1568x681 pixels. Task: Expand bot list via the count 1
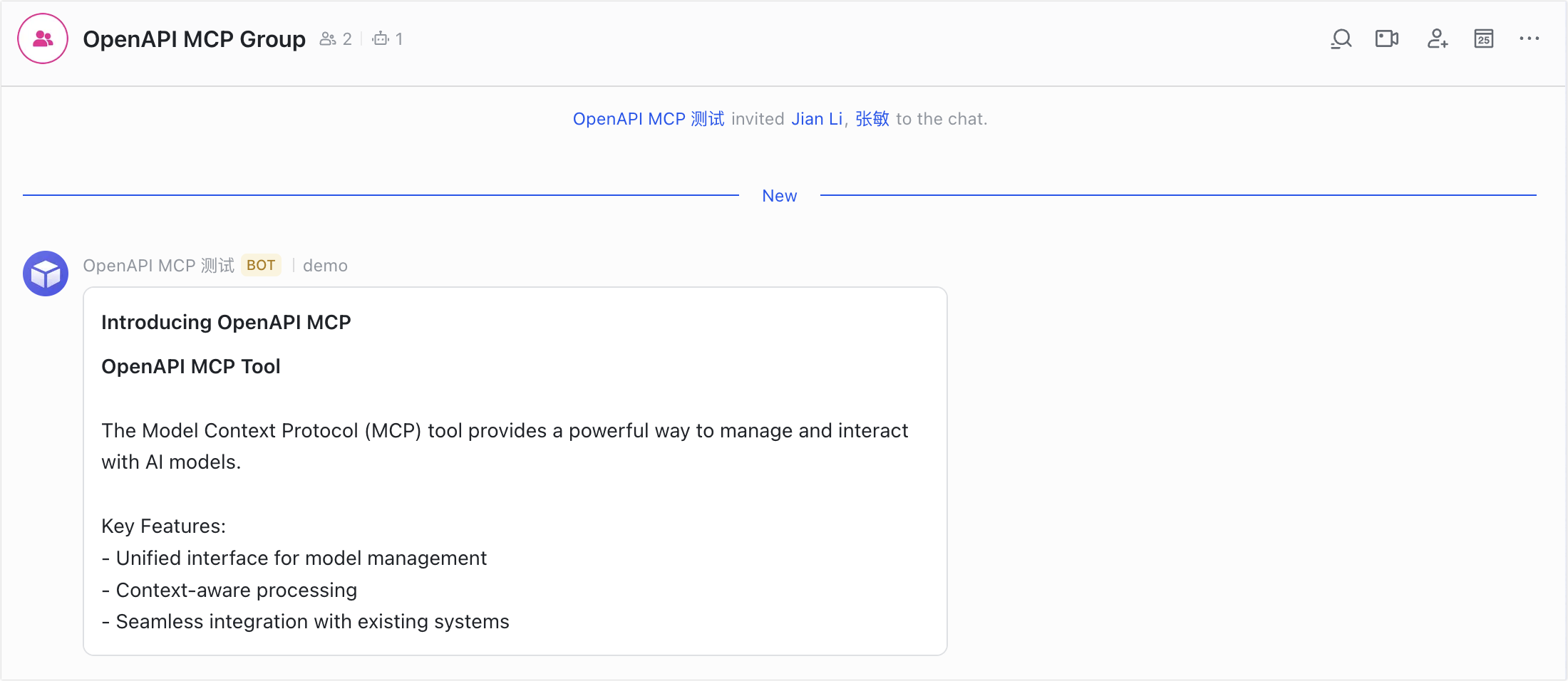399,38
